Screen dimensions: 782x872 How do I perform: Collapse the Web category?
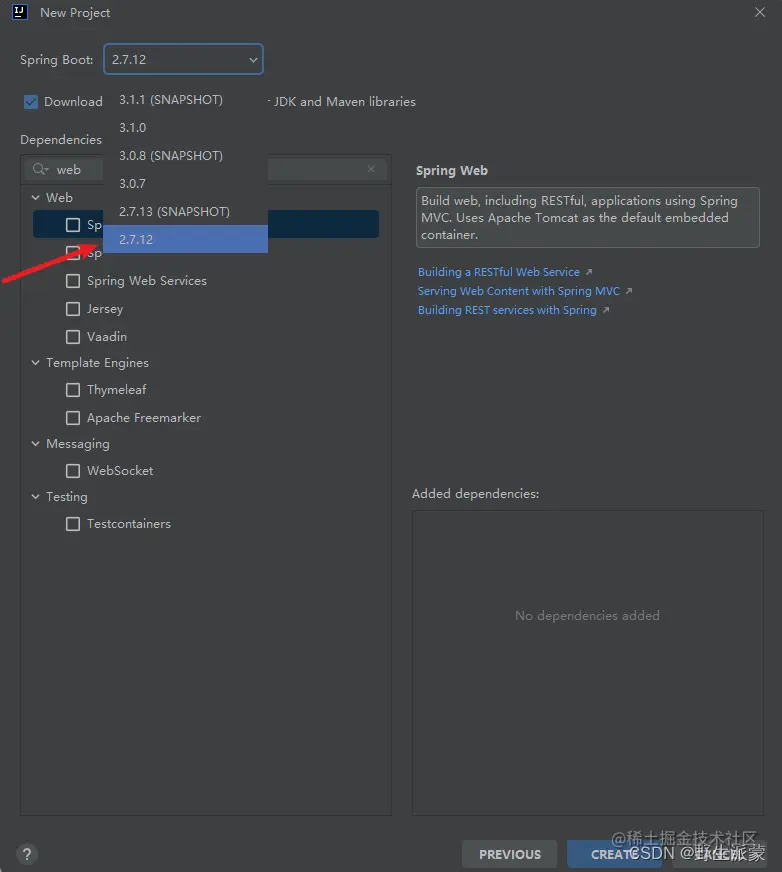point(36,197)
